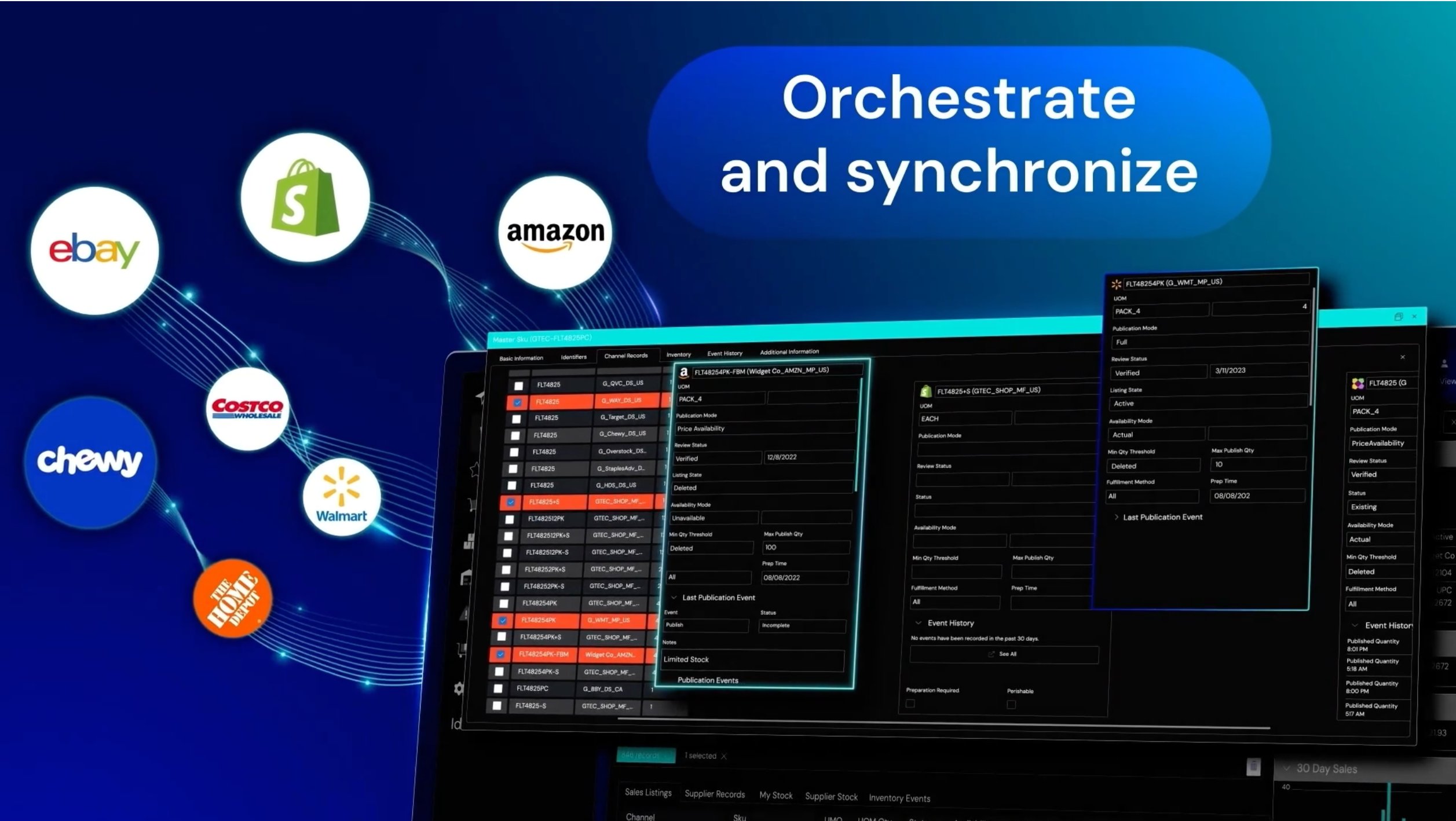Click the Home Depot logo circle

233,598
